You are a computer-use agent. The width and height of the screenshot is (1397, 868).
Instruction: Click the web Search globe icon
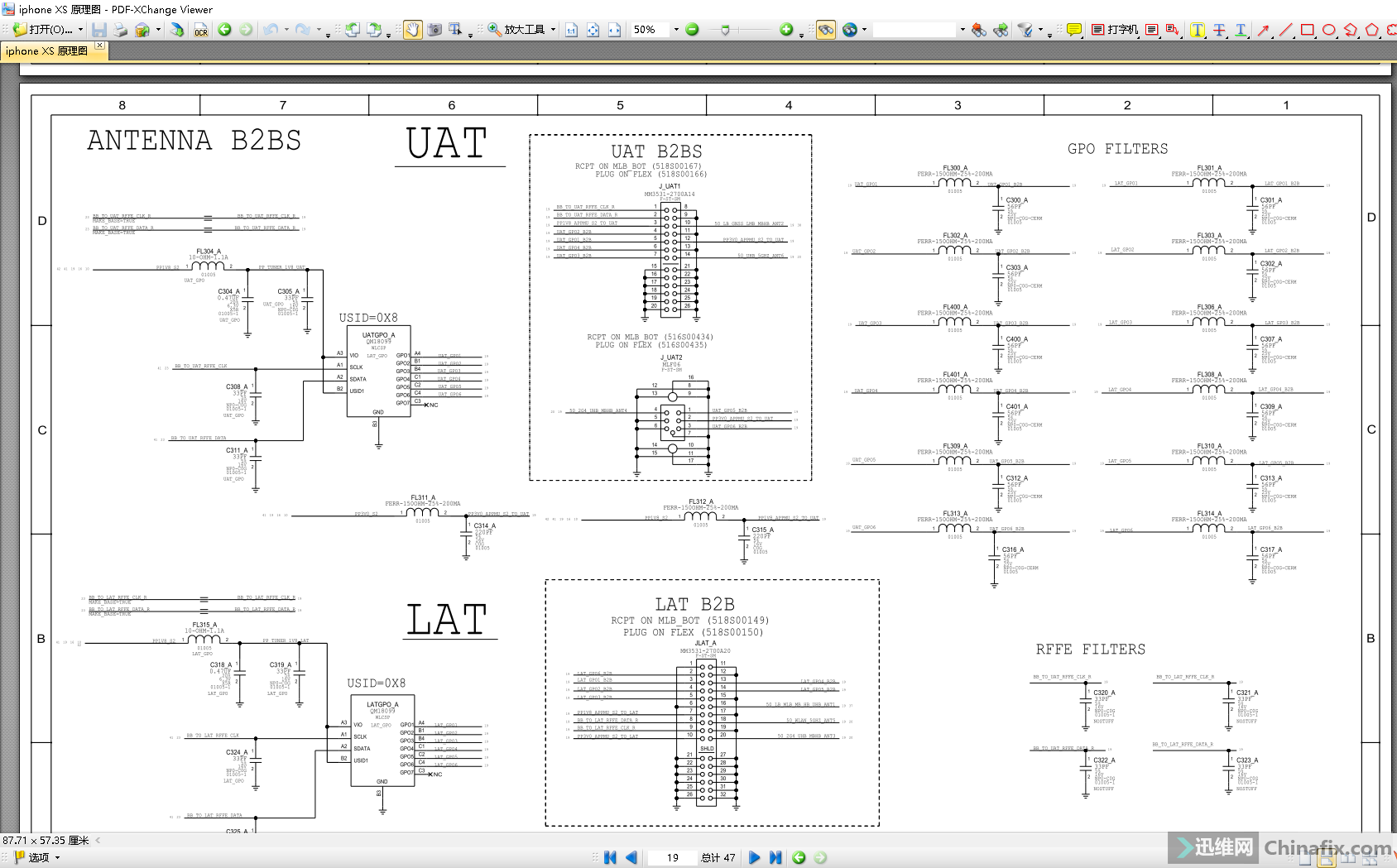point(849,30)
